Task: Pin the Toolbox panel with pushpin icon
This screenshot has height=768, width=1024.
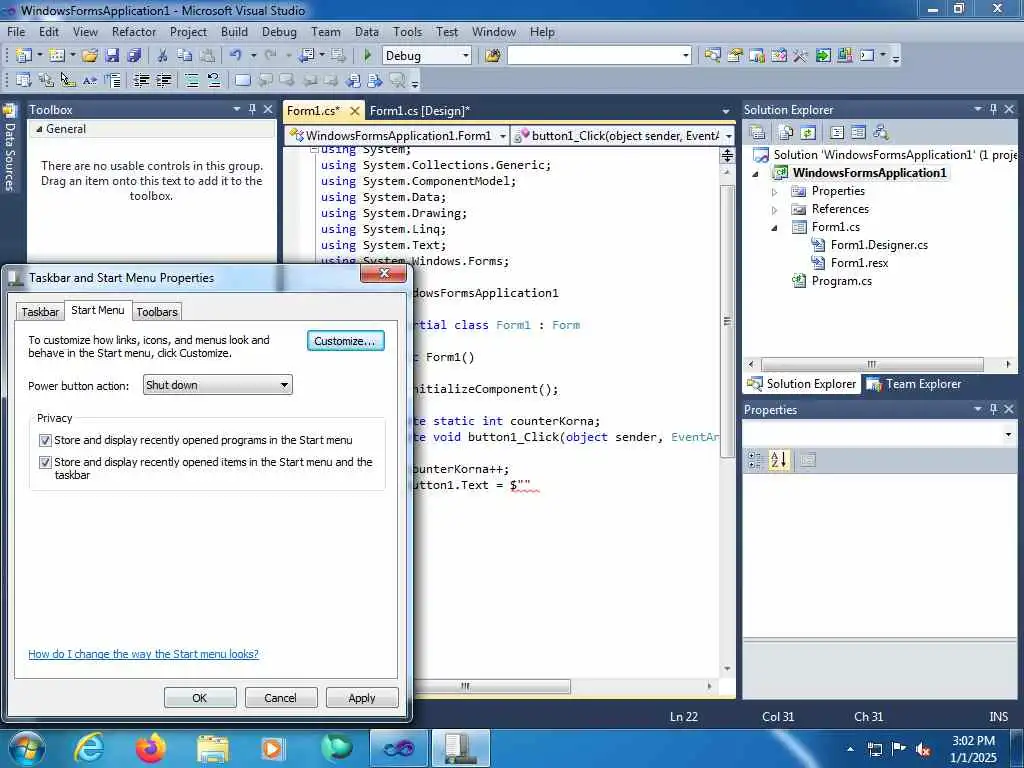Action: (x=252, y=109)
